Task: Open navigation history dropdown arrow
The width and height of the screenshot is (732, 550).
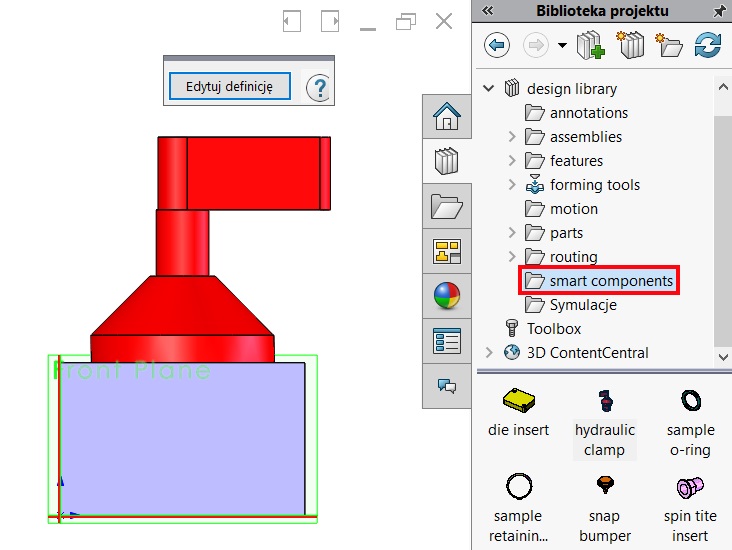Action: pos(563,45)
